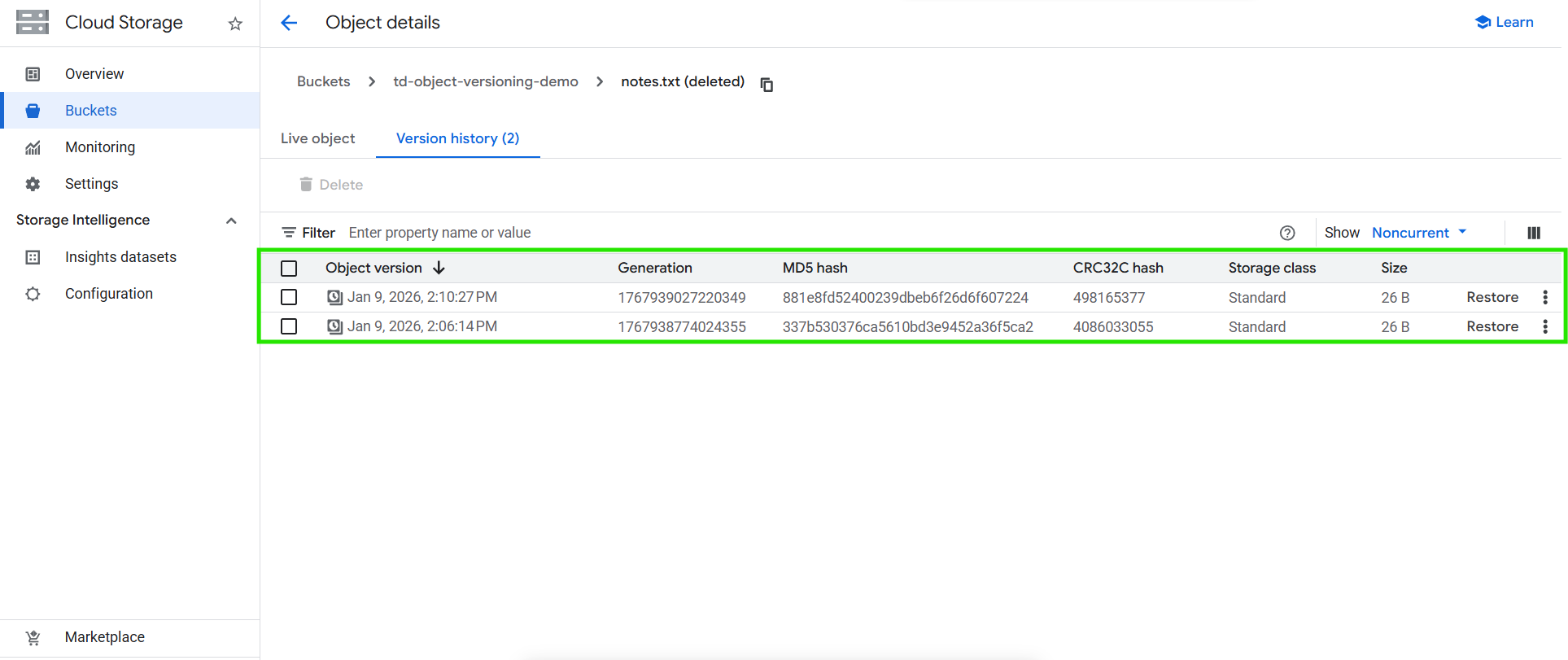
Task: Pin Cloud Storage with the star icon
Action: tap(235, 24)
